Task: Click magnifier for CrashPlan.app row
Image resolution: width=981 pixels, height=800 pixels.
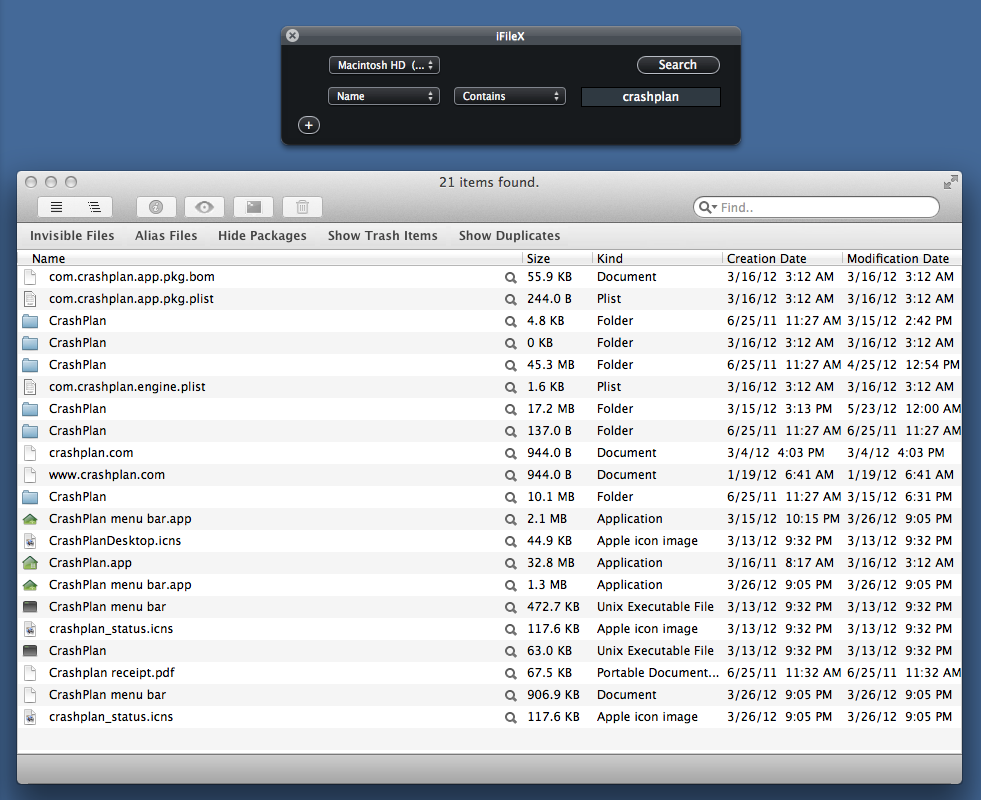Action: pyautogui.click(x=511, y=563)
